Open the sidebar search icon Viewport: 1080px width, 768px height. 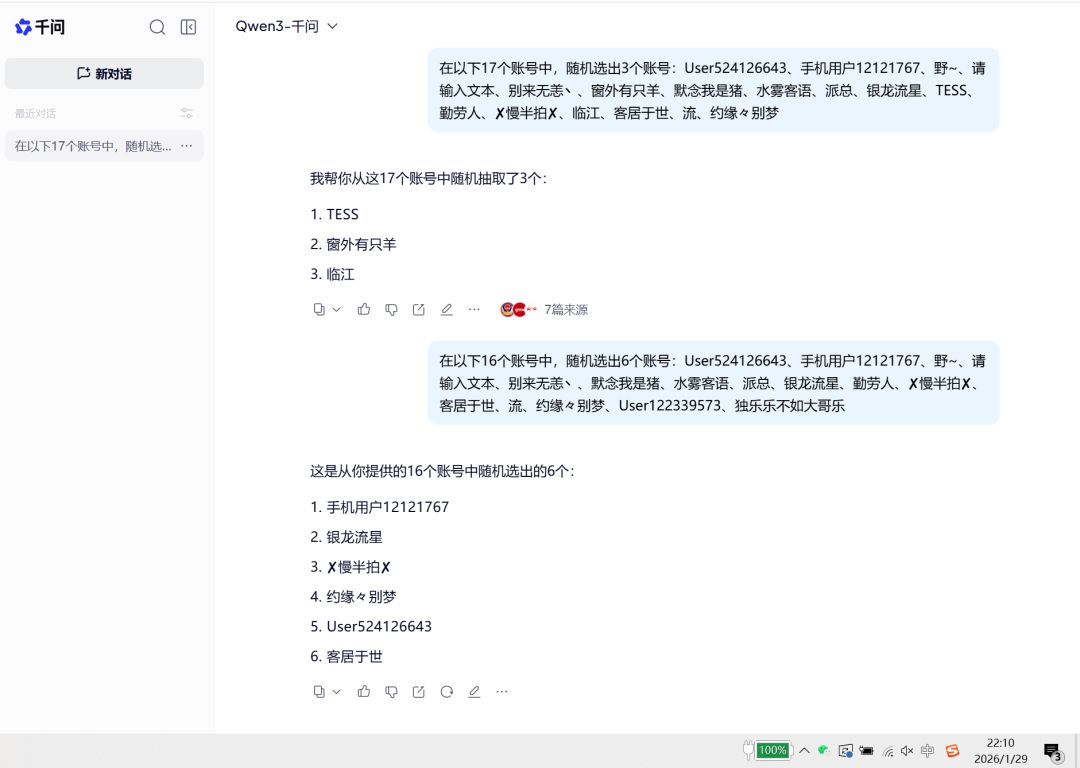pos(157,27)
